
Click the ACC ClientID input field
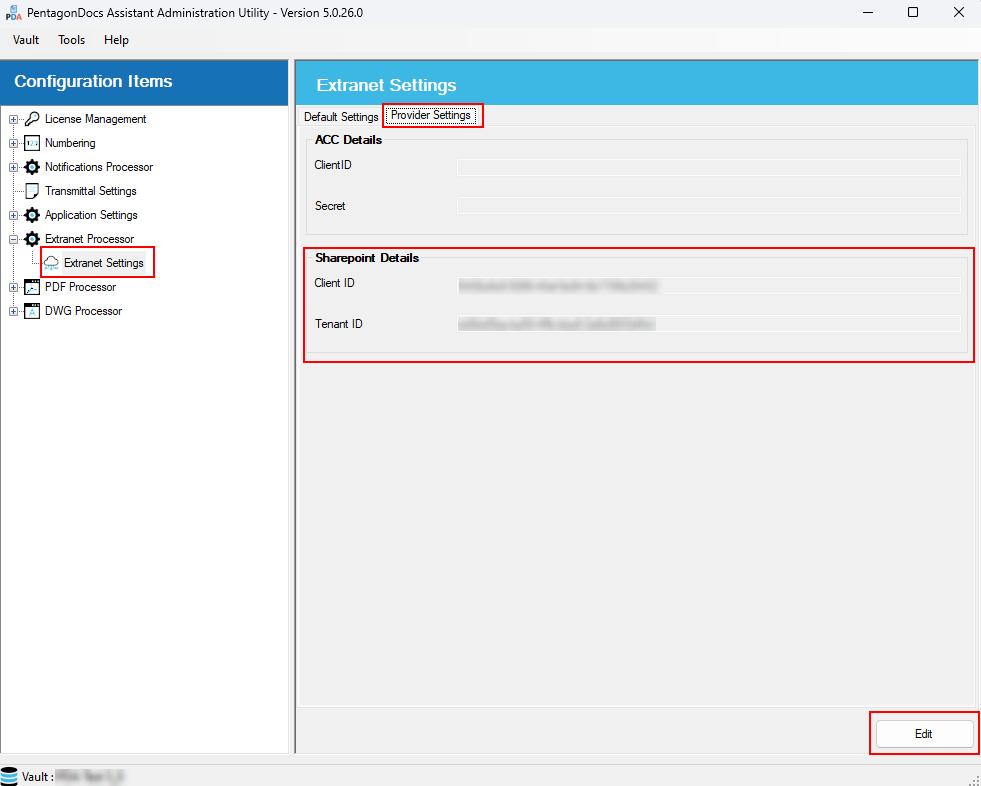(708, 167)
